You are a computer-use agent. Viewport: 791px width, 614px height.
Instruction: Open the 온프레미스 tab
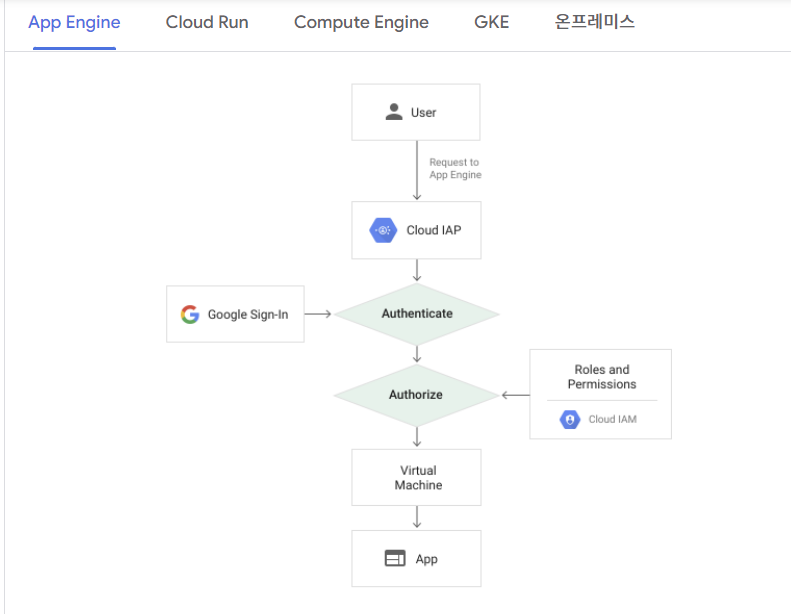click(594, 22)
